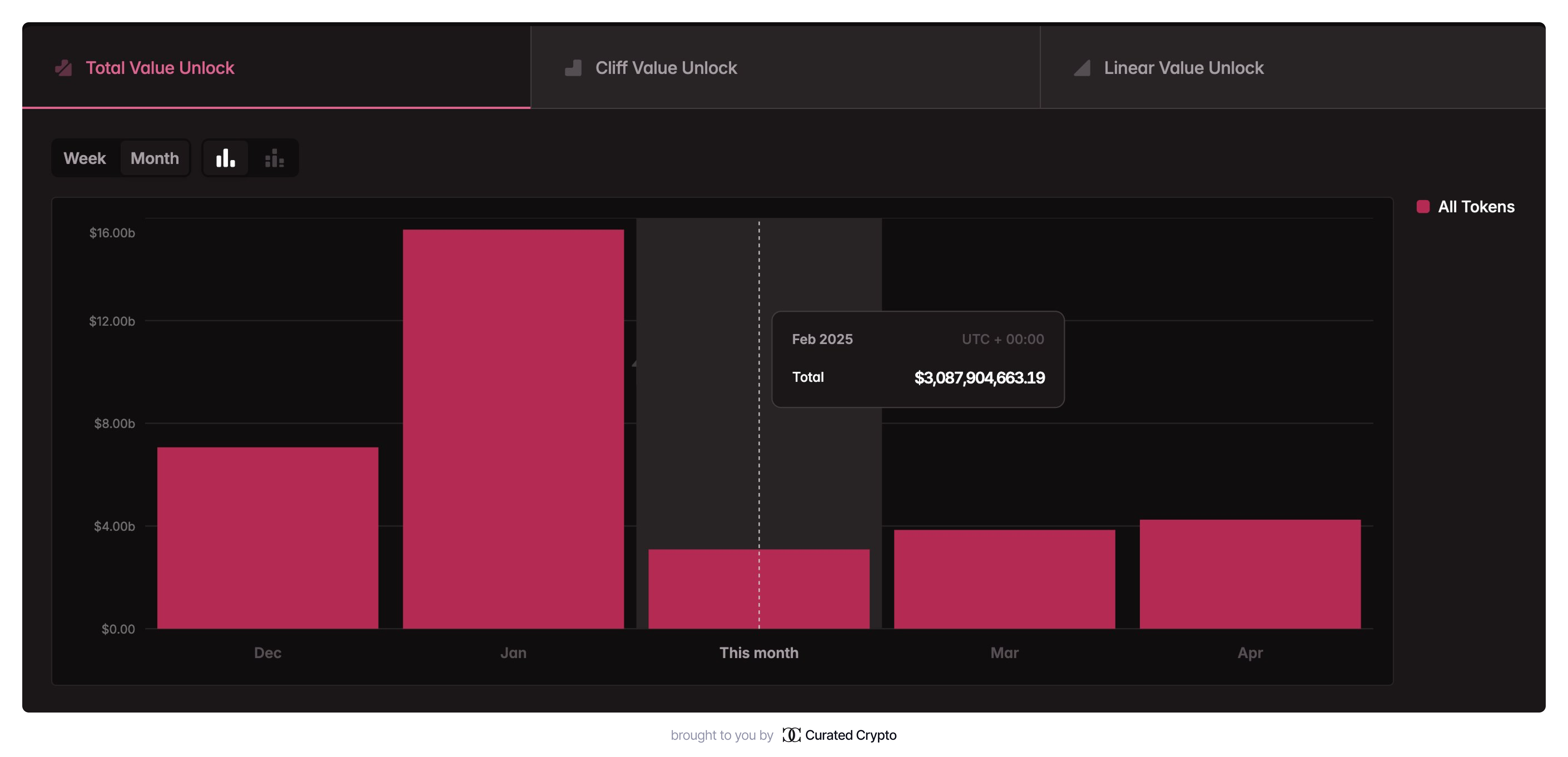Select the stacked bar chart view icon
Screen dimensions: 1568x757
coord(274,158)
